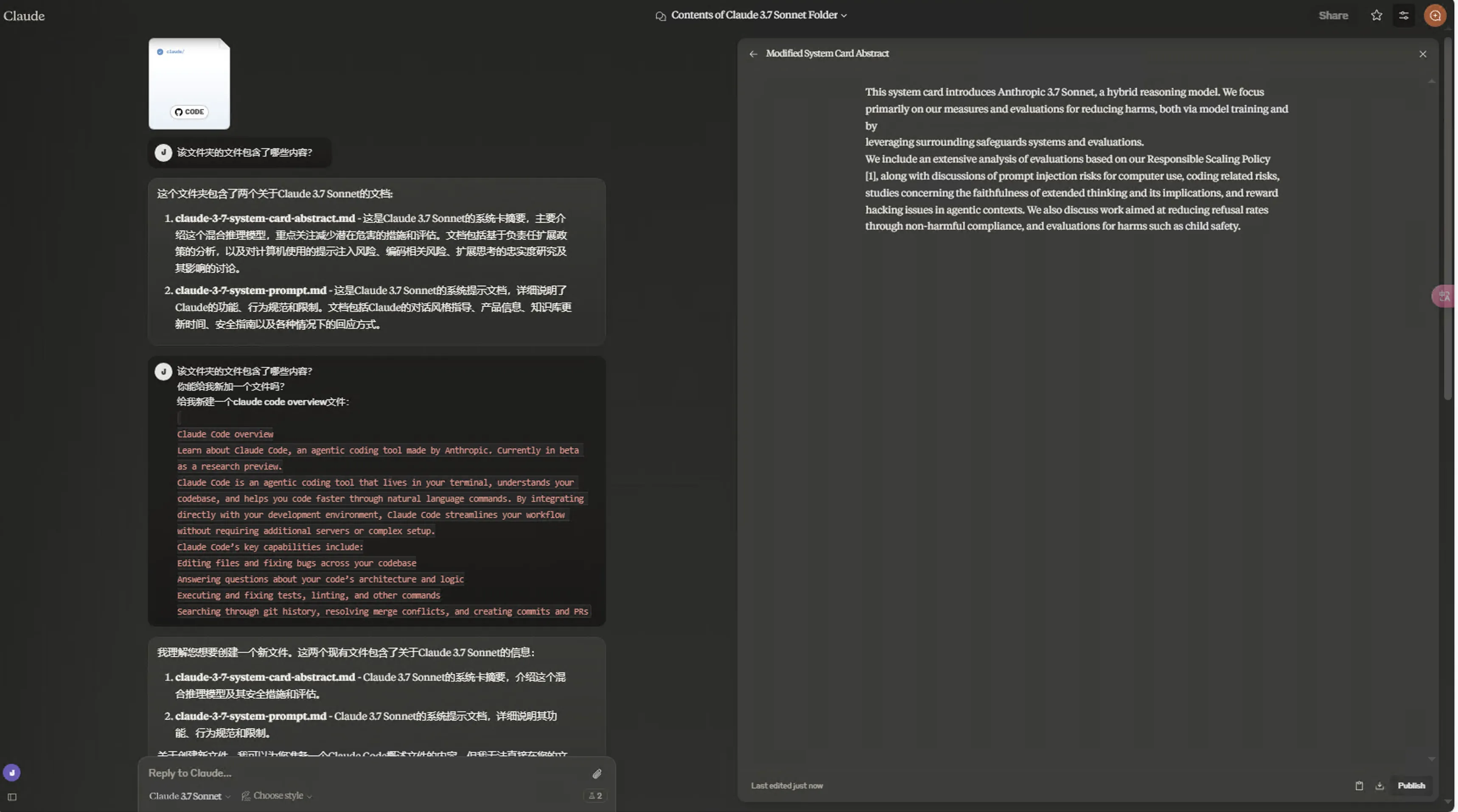Go back in the artifact panel
The width and height of the screenshot is (1458, 812).
[x=753, y=54]
